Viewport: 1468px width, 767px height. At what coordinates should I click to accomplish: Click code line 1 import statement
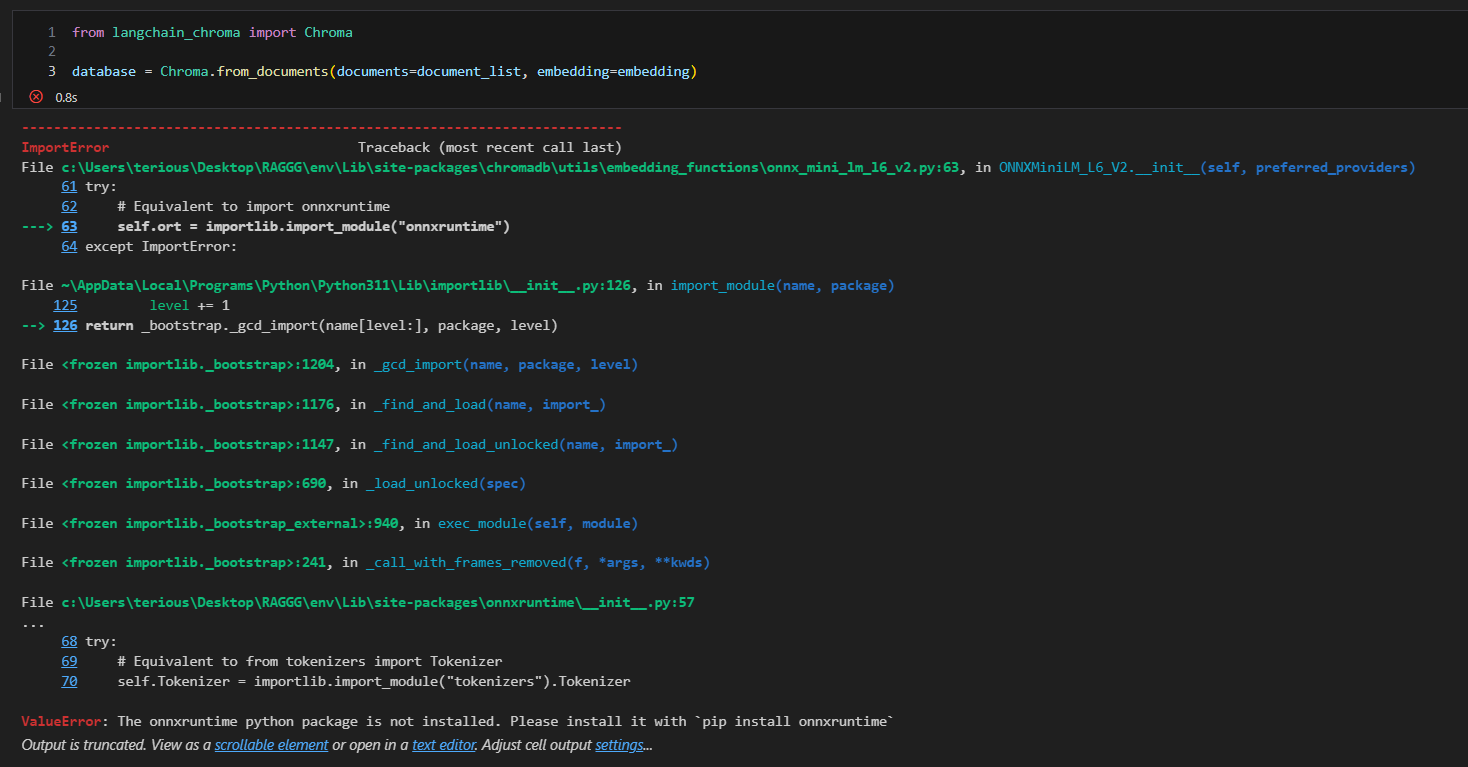click(212, 32)
